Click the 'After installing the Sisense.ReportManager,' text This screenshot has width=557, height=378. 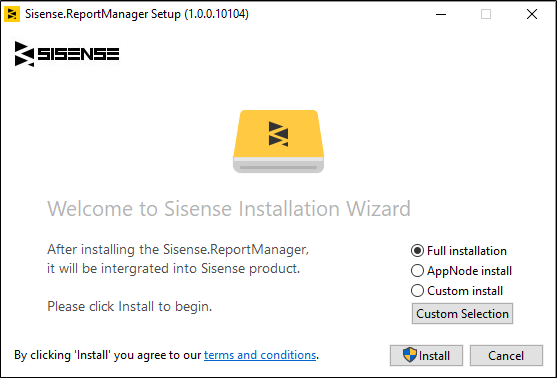[178, 249]
